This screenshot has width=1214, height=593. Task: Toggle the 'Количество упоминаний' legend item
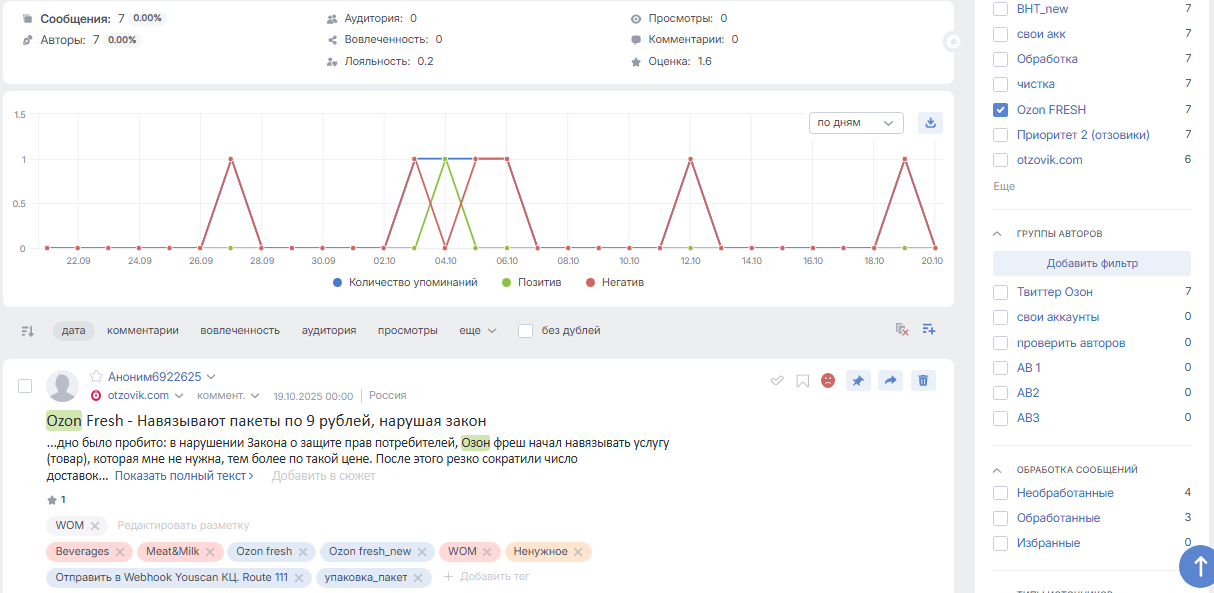[405, 282]
